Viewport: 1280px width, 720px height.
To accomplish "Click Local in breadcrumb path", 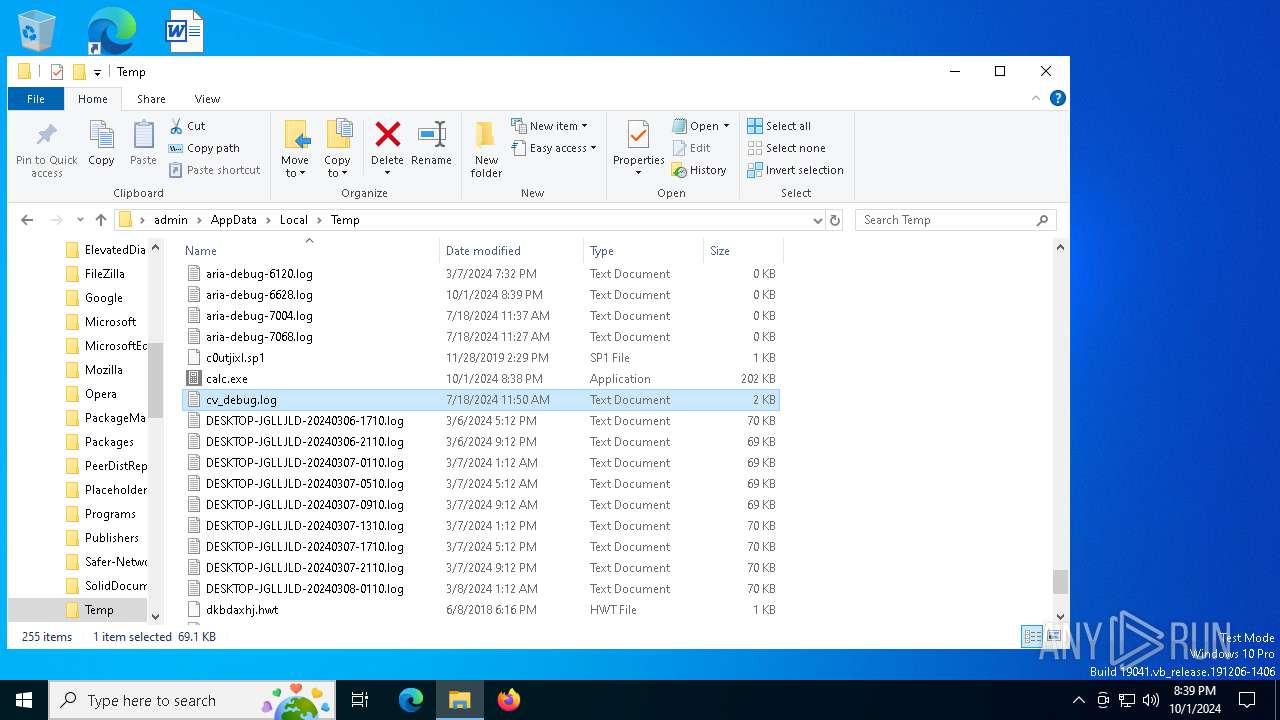I will (x=294, y=220).
